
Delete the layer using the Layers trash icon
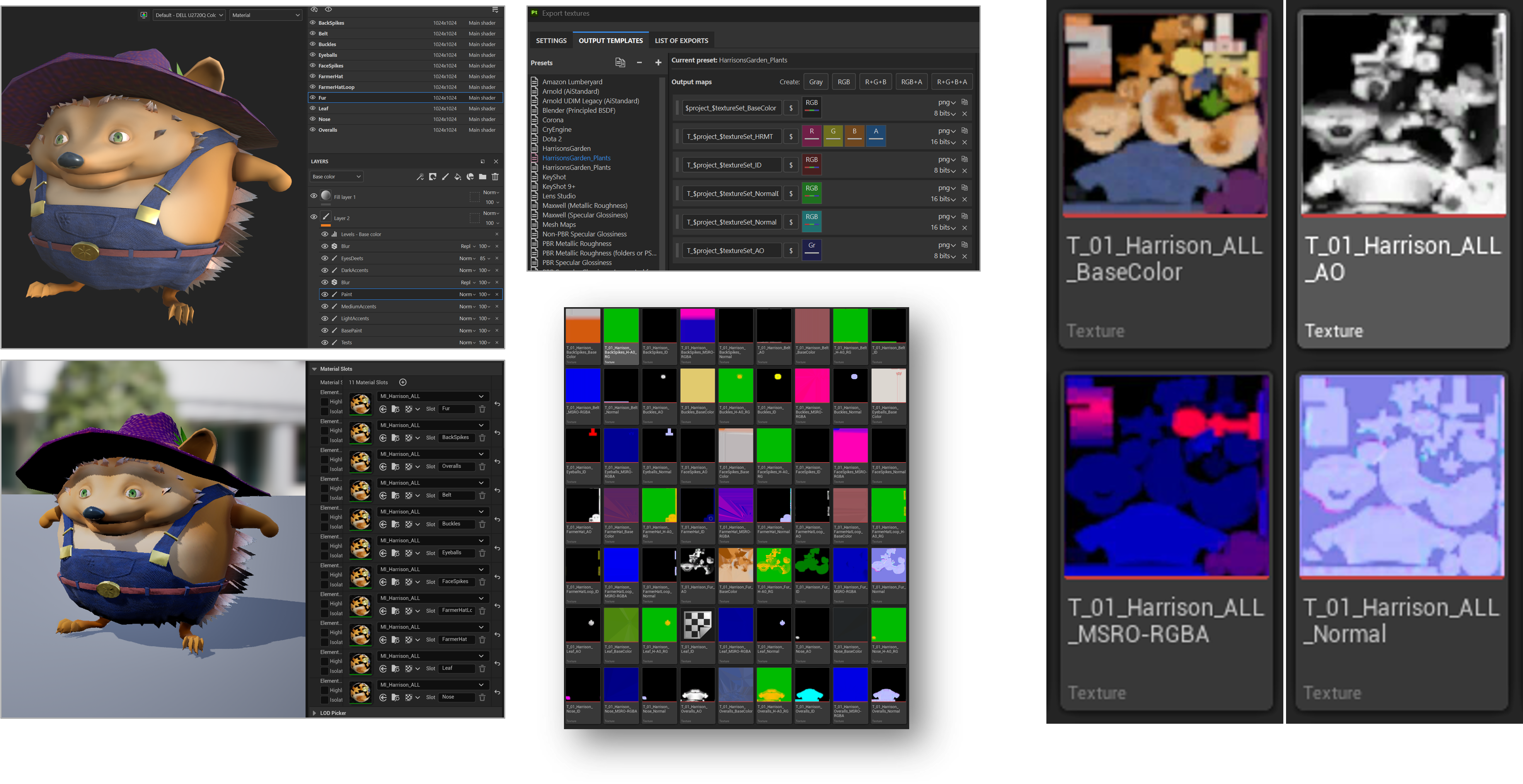pos(496,177)
